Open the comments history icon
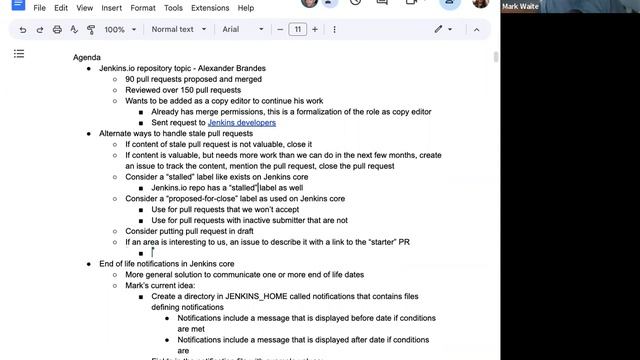640x360 pixels. click(382, 2)
